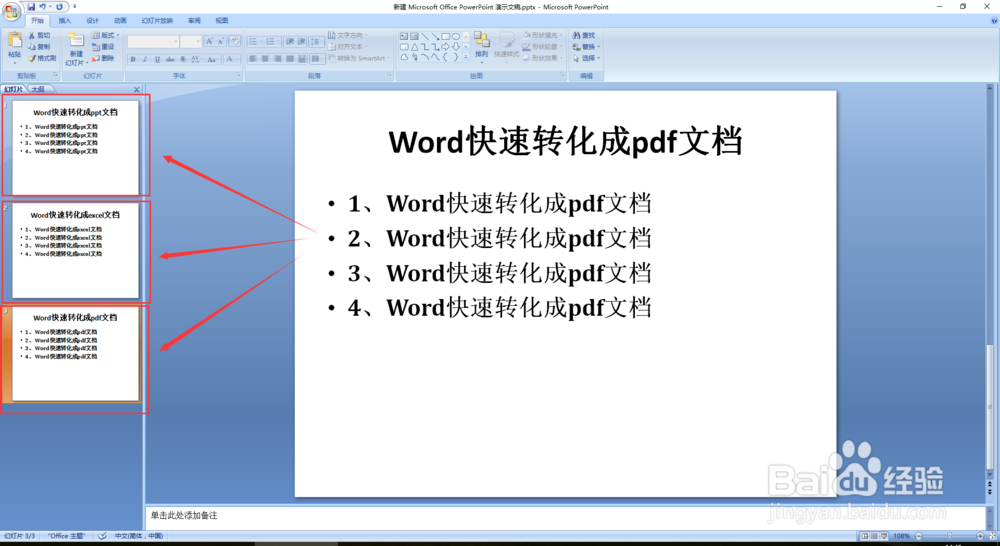The width and height of the screenshot is (1000, 546).
Task: Switch to Insert (插入) tab
Action: point(65,20)
